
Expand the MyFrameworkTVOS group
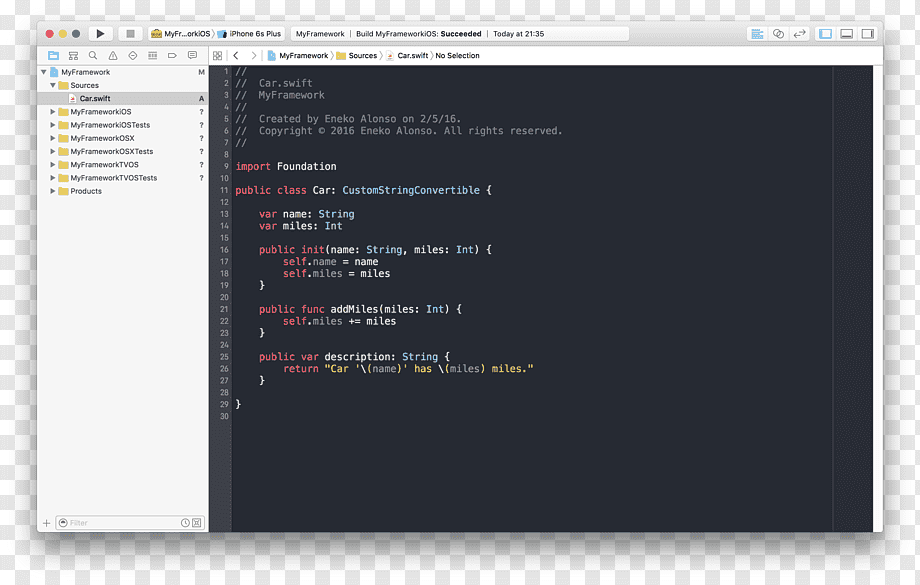tap(53, 164)
